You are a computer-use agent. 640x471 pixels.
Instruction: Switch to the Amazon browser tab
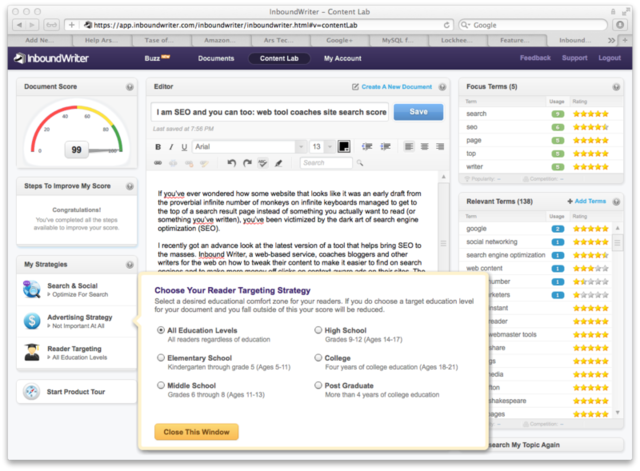coord(220,40)
